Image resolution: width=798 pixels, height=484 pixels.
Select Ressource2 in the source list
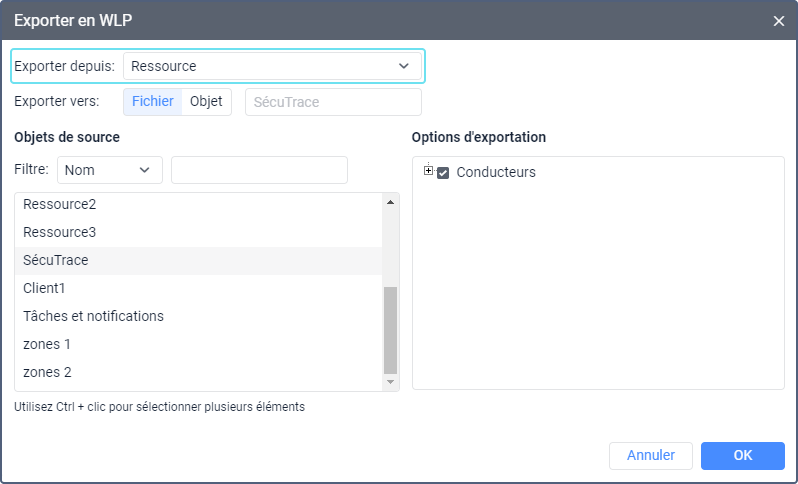(x=60, y=204)
